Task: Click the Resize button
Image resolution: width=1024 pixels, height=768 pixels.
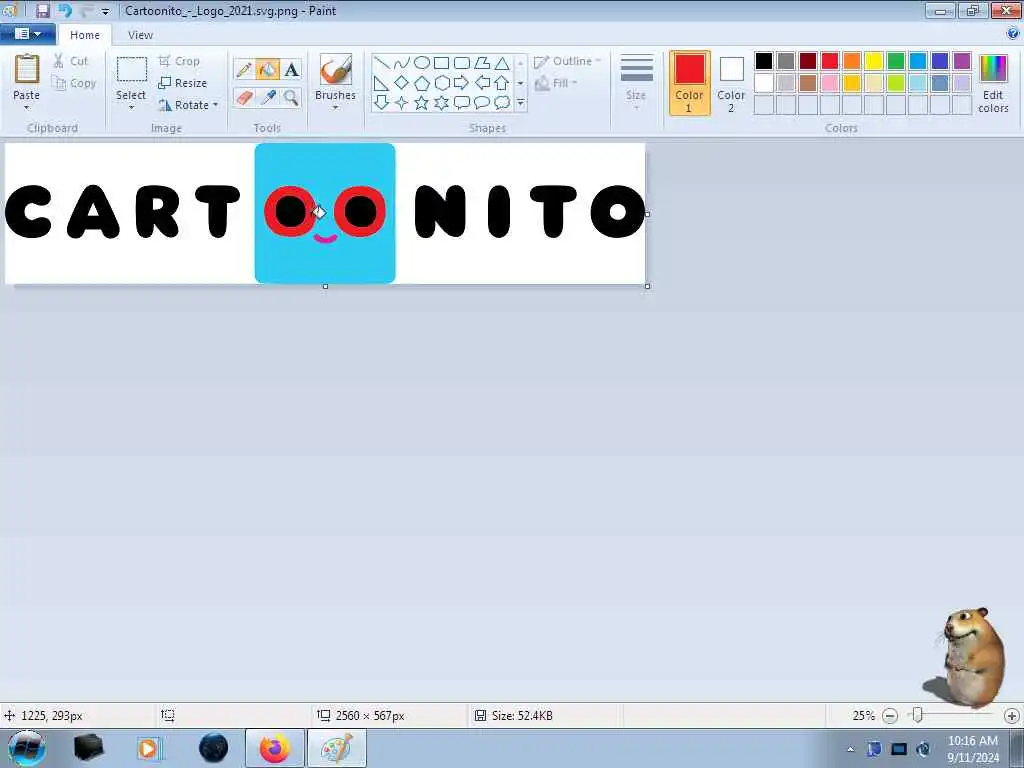Action: (183, 83)
